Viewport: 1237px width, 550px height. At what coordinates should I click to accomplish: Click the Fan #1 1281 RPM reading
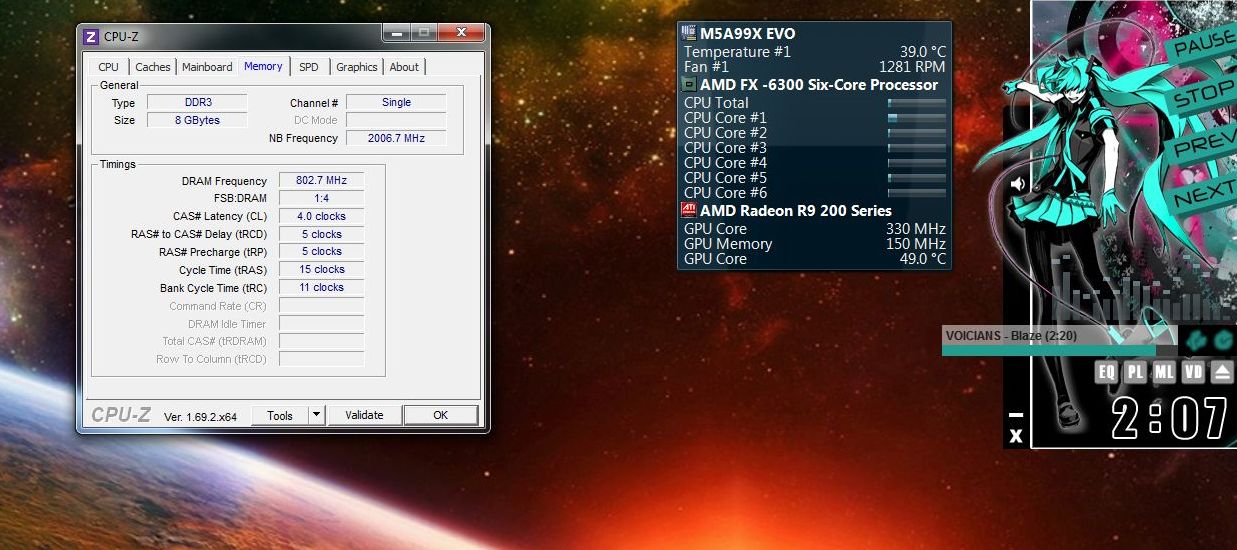click(912, 67)
